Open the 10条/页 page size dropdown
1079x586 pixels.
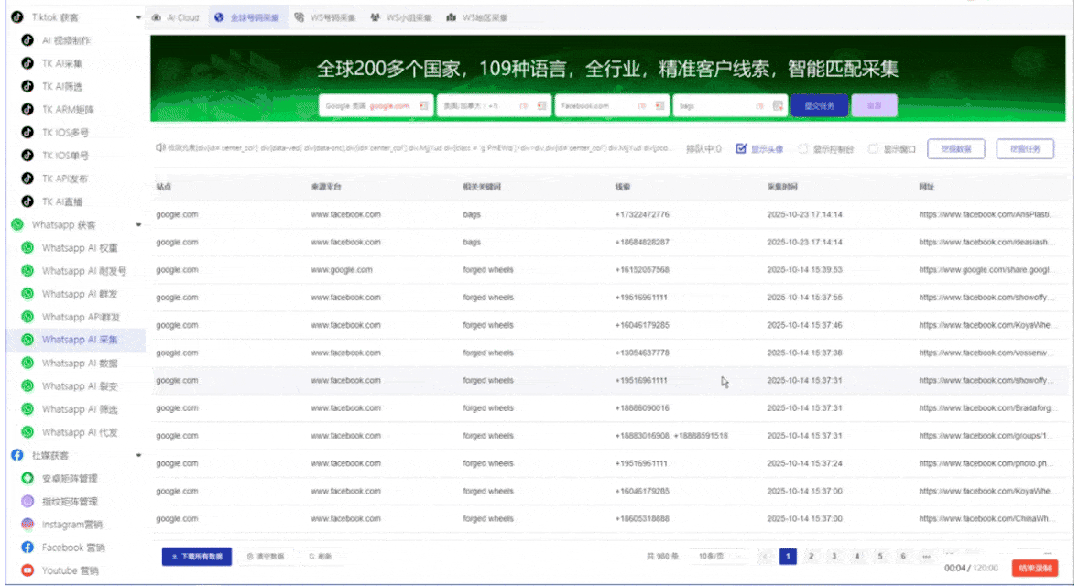point(720,556)
